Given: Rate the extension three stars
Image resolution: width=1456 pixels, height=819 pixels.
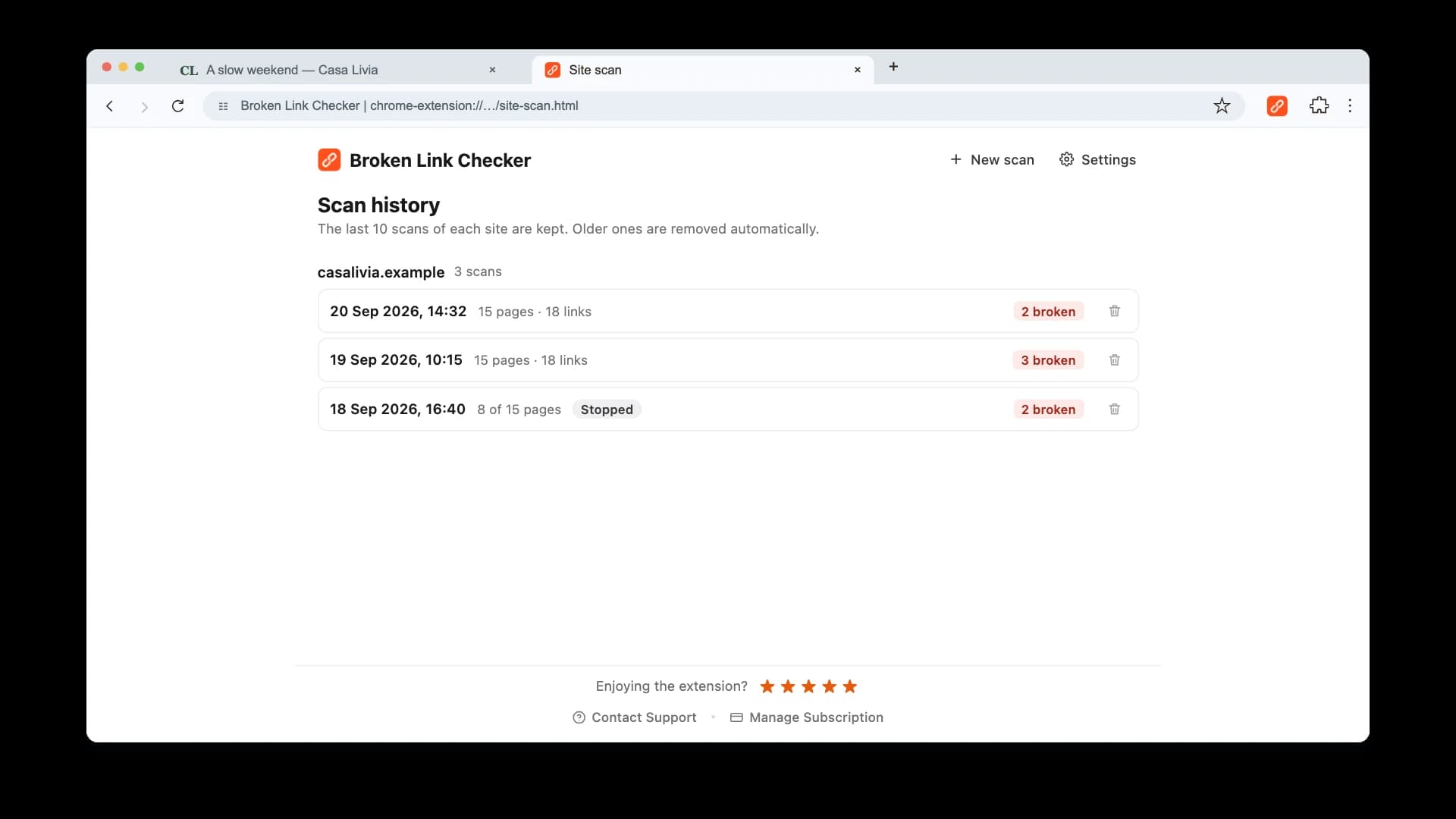Looking at the screenshot, I should coord(808,686).
